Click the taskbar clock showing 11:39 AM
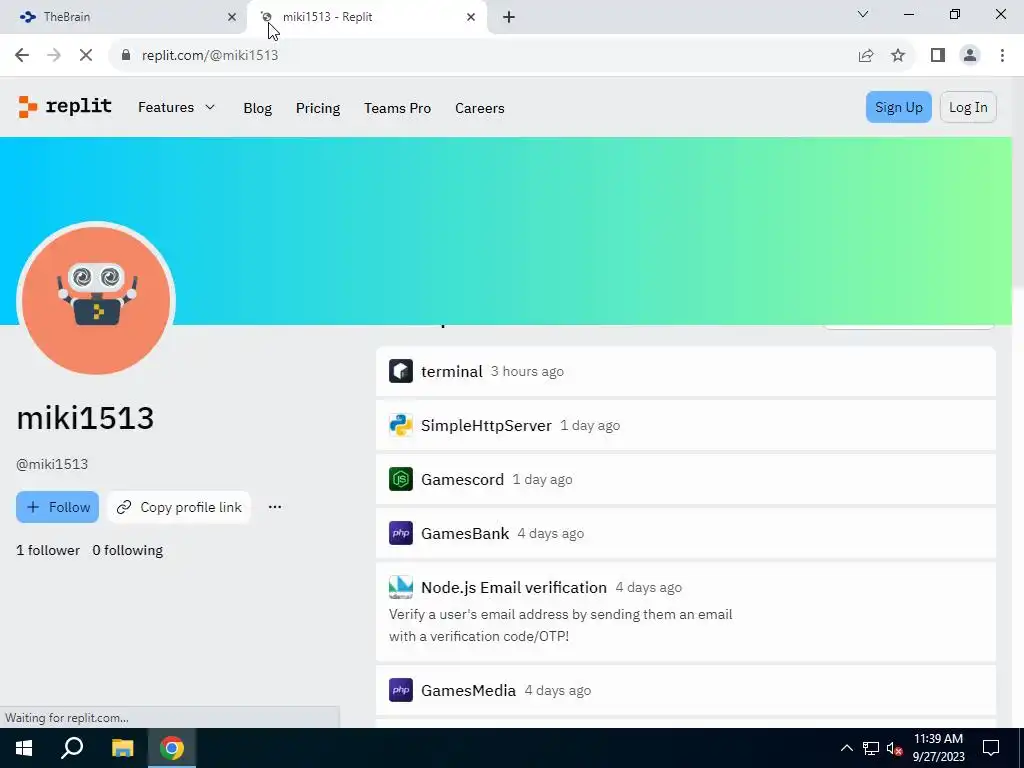Image resolution: width=1024 pixels, height=768 pixels. tap(938, 748)
